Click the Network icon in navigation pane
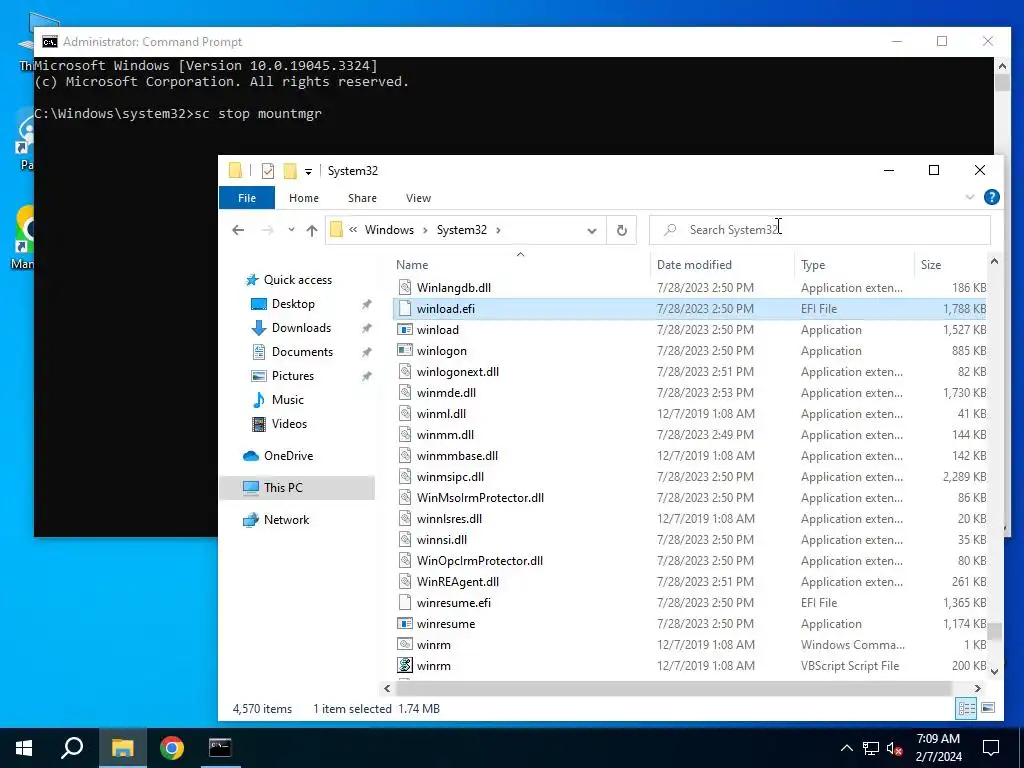The image size is (1024, 768). click(x=251, y=520)
